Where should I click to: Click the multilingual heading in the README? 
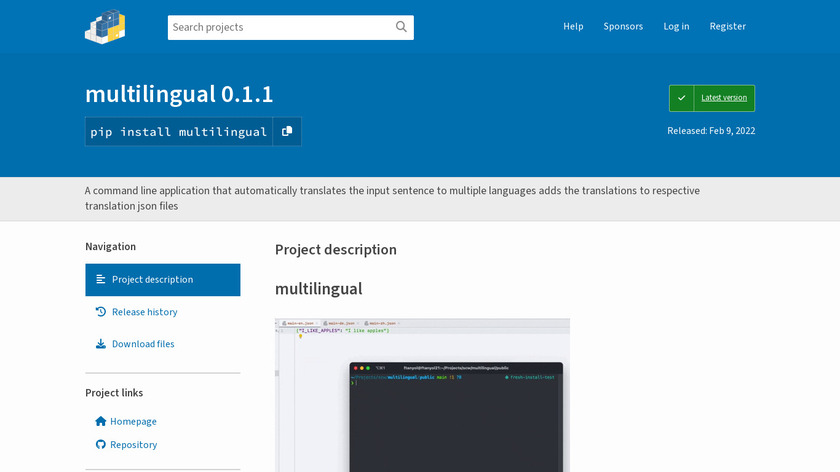(319, 289)
